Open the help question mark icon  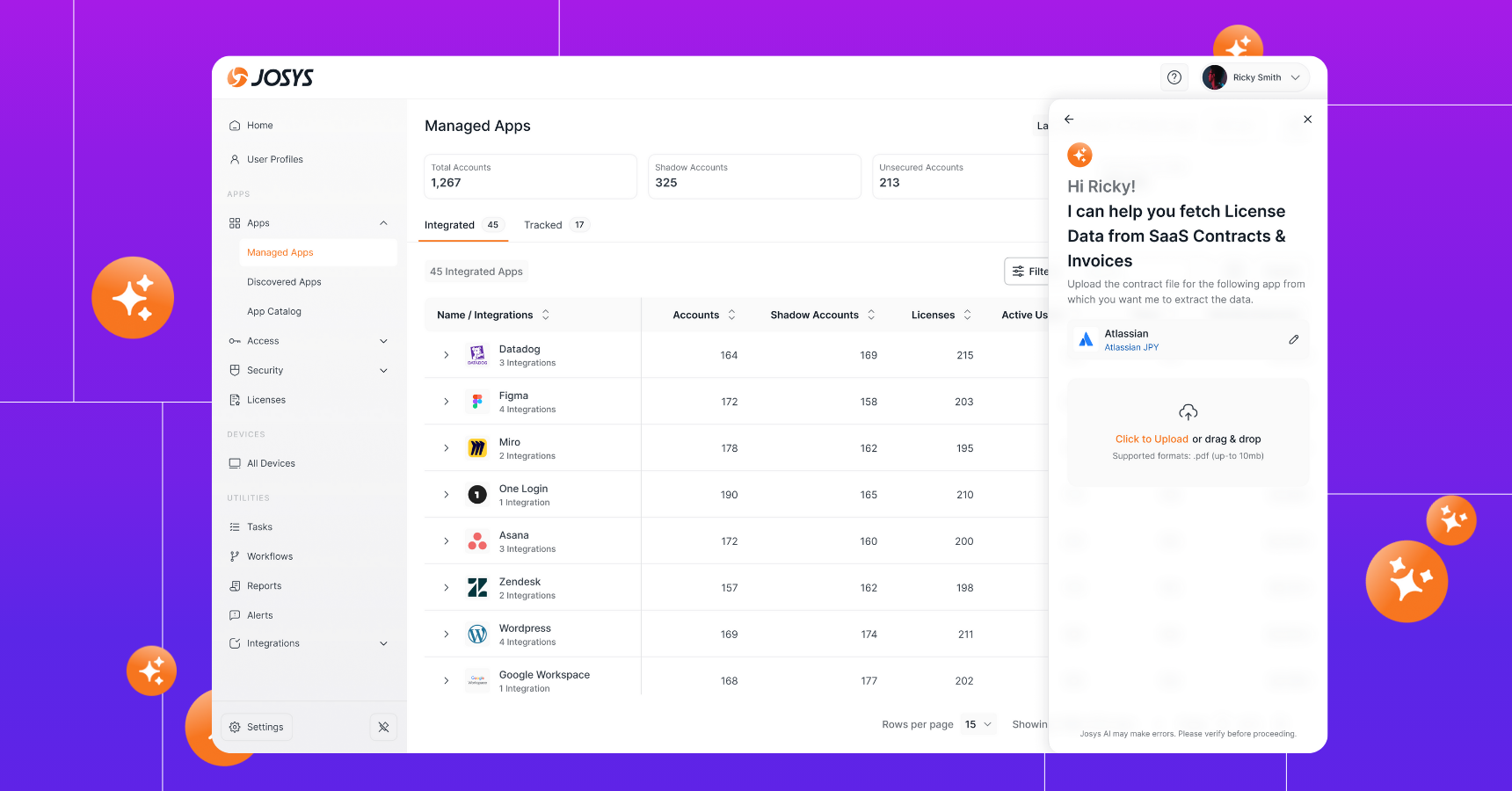point(1174,77)
